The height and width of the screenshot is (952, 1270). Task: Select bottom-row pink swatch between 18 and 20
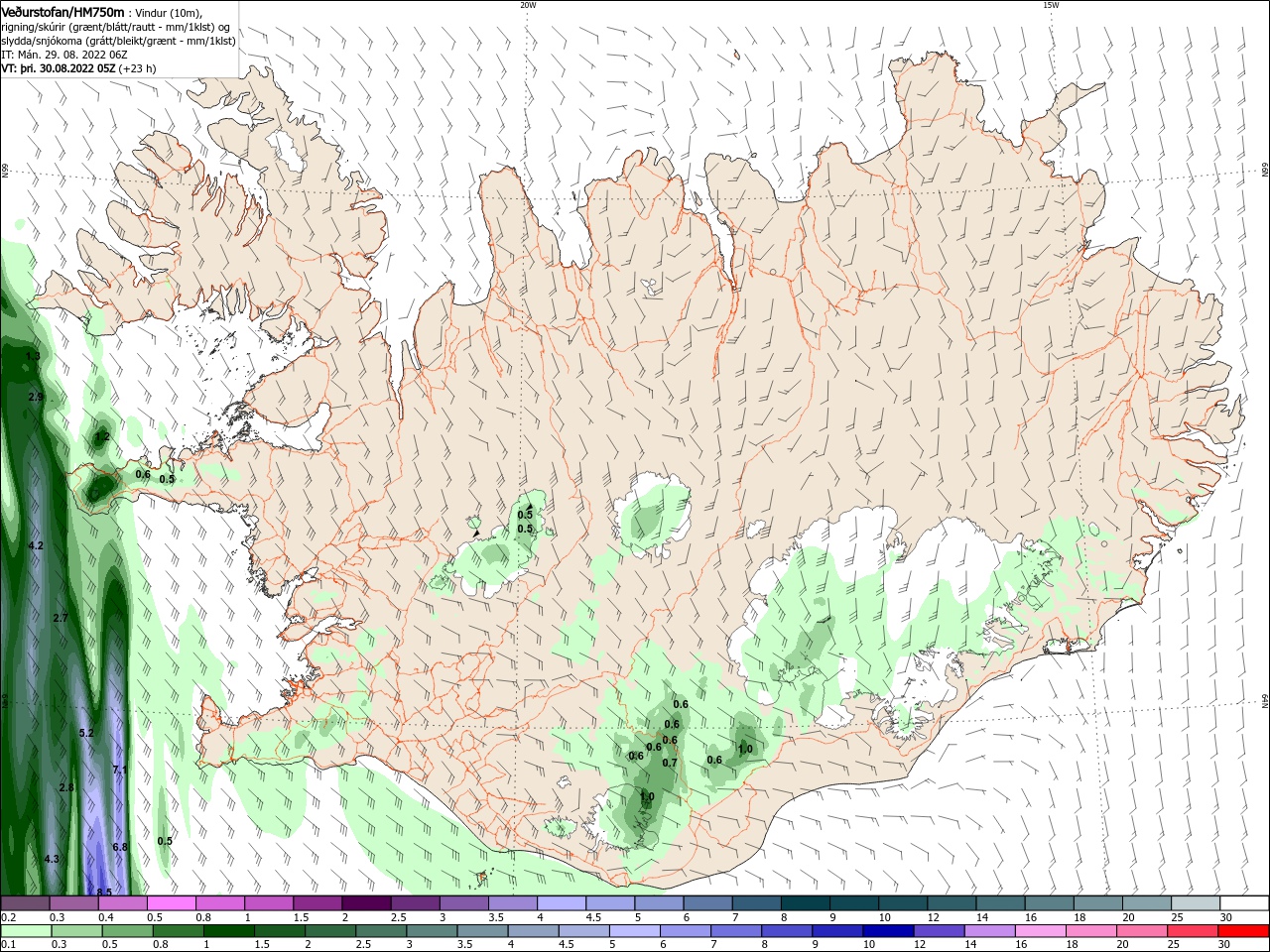coord(1092,931)
